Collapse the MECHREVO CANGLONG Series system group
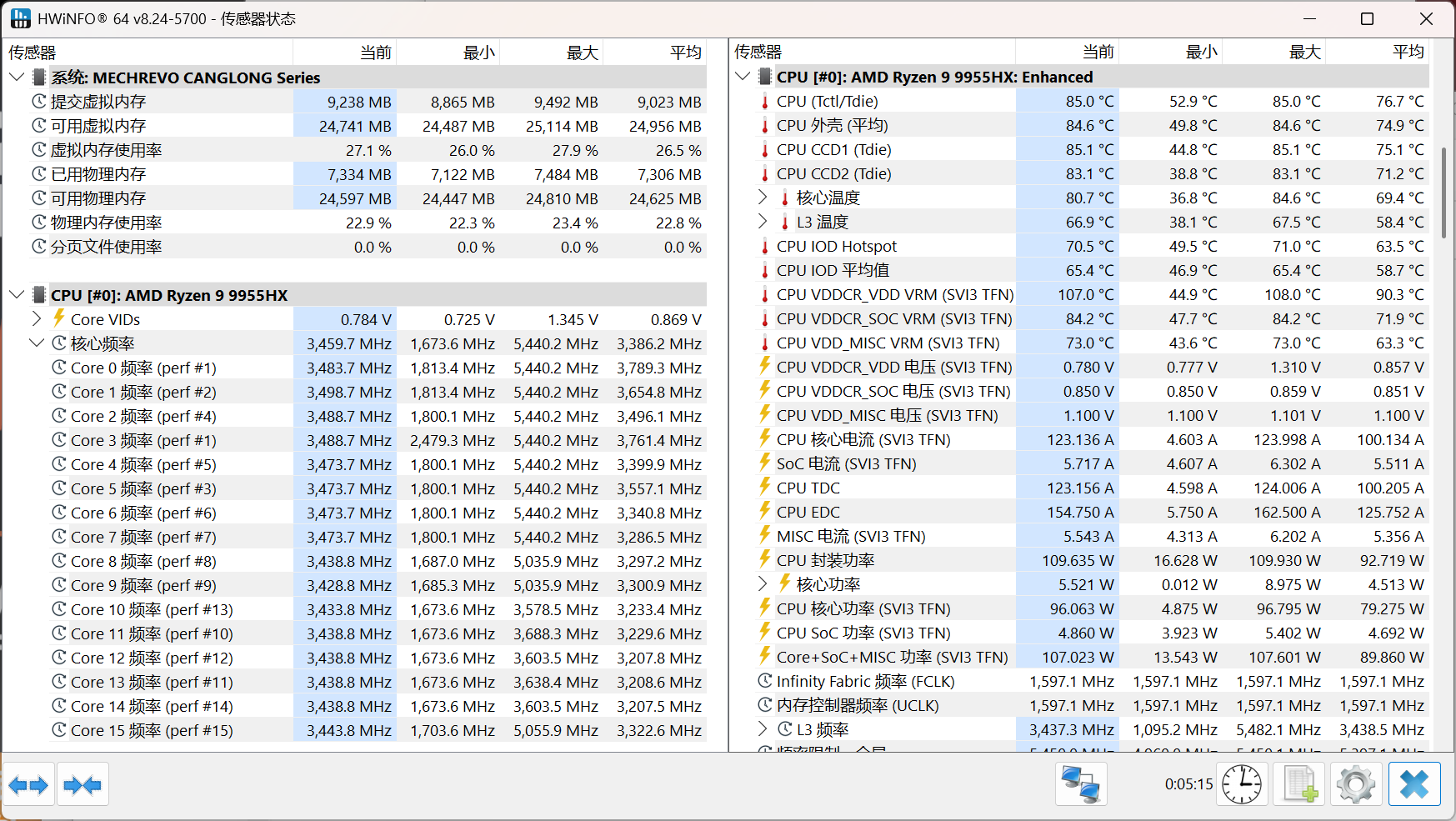The height and width of the screenshot is (821, 1456). [17, 78]
